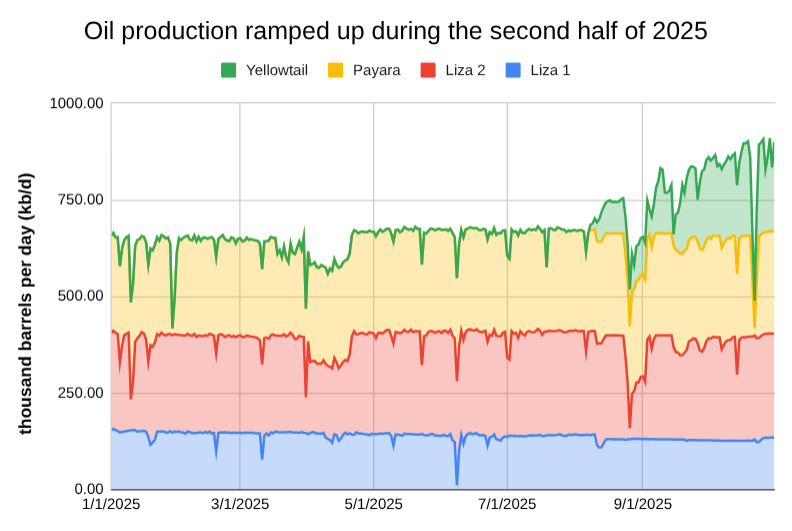Viewport: 792px width, 531px height.
Task: Click the 250.00 y-axis label
Action: (80, 393)
